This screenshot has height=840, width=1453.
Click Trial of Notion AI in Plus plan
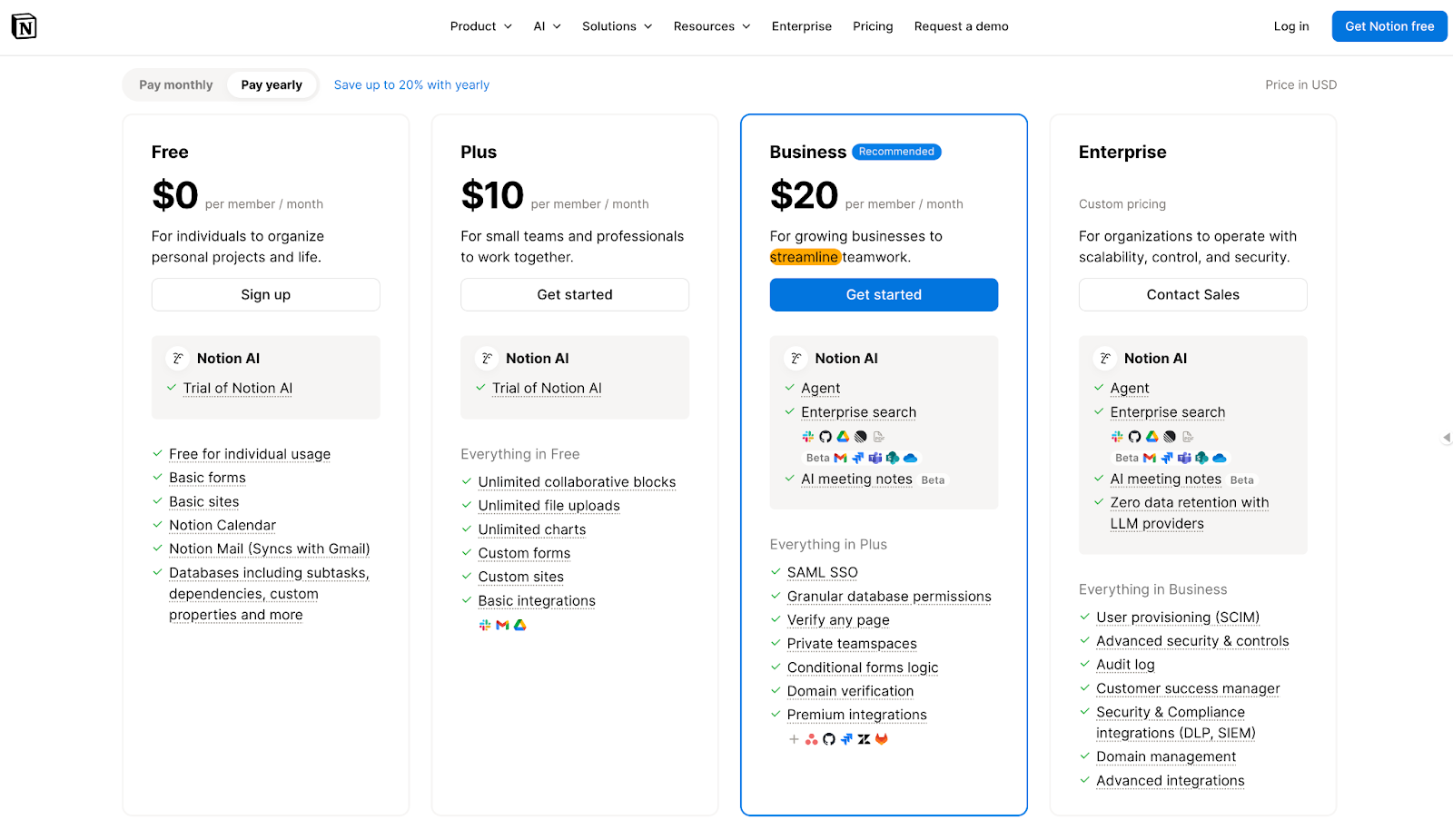(x=547, y=388)
